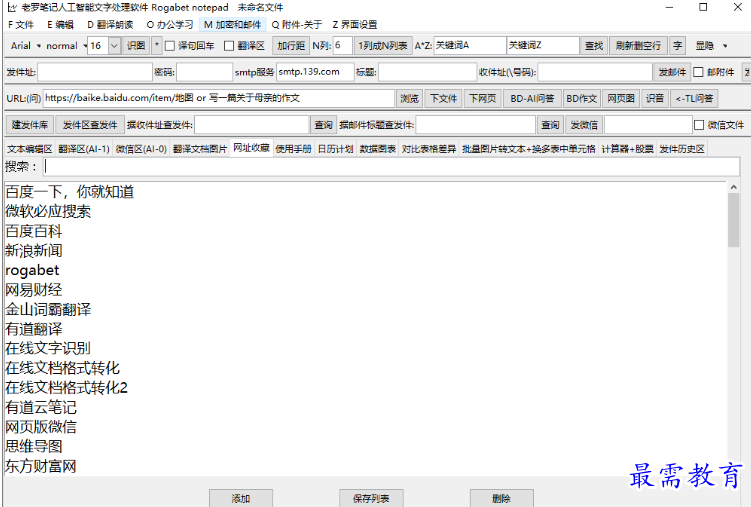751x507 pixels.
Task: Select the 金山词霸翻译 bookmark entry
Action: coord(48,310)
